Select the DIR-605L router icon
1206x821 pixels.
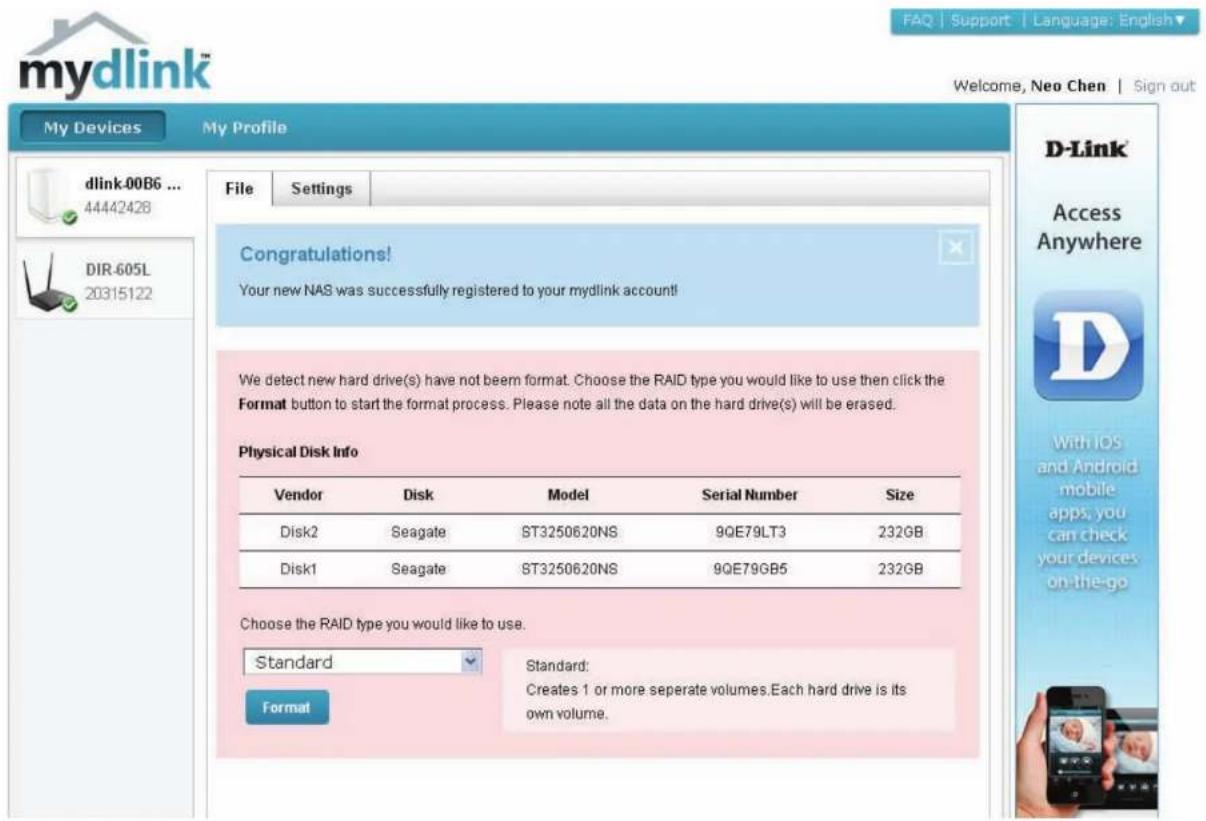coord(48,282)
